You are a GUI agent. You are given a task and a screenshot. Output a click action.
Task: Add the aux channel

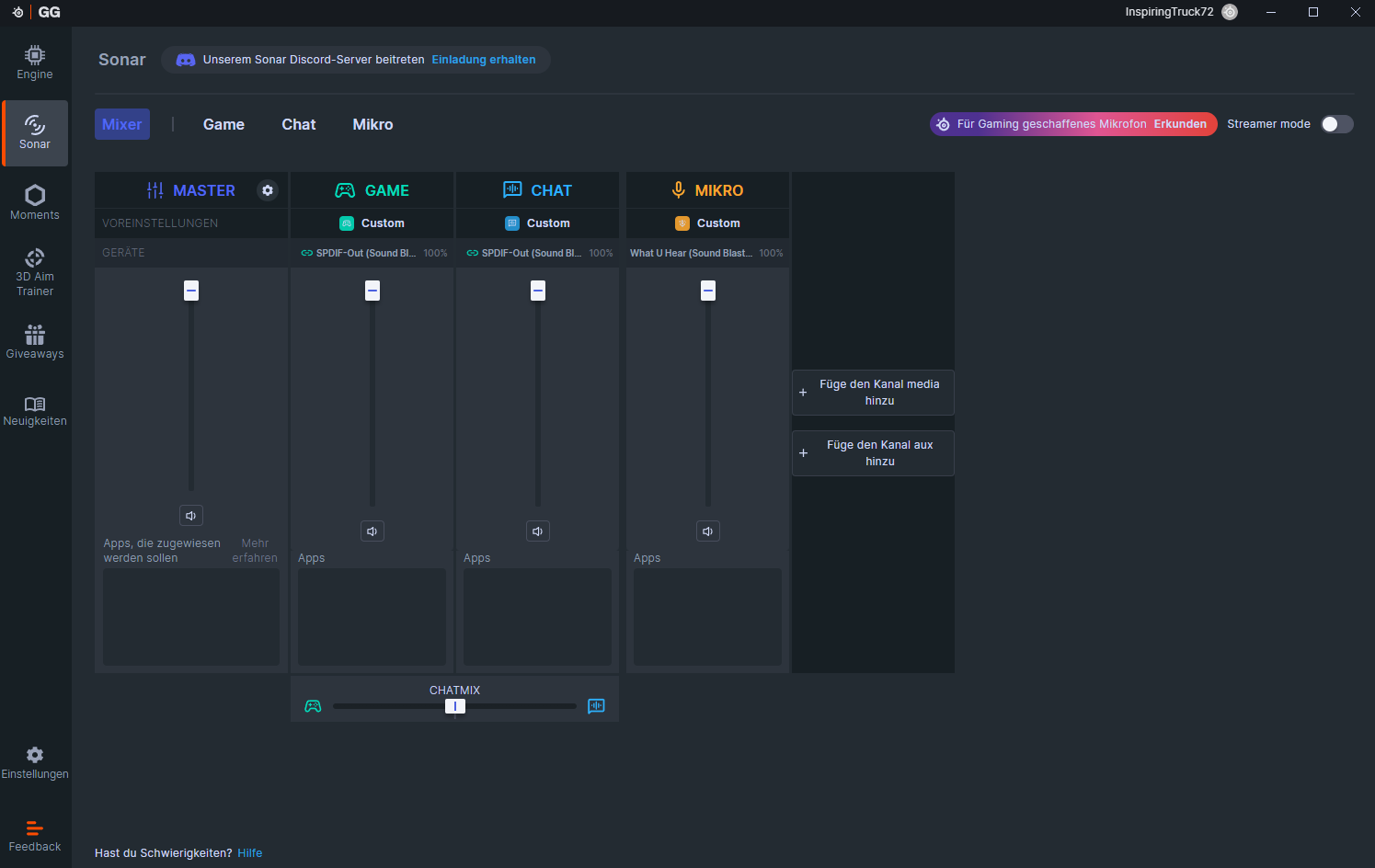(x=873, y=453)
